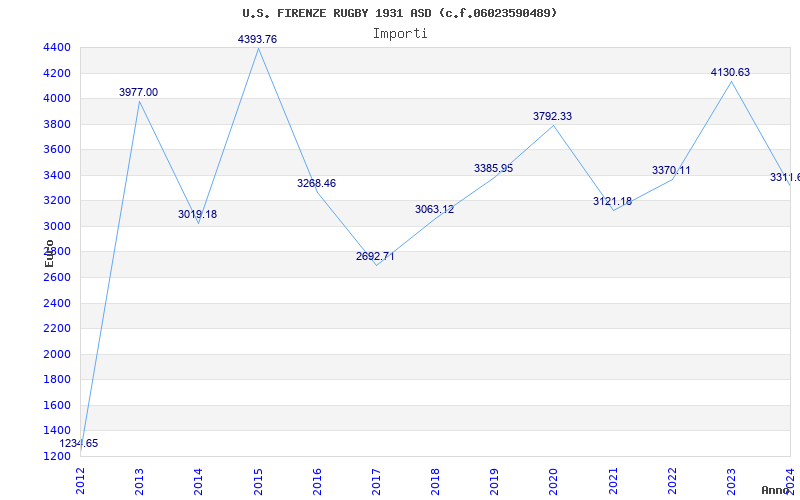Select the 3063.12 data label

coord(434,209)
